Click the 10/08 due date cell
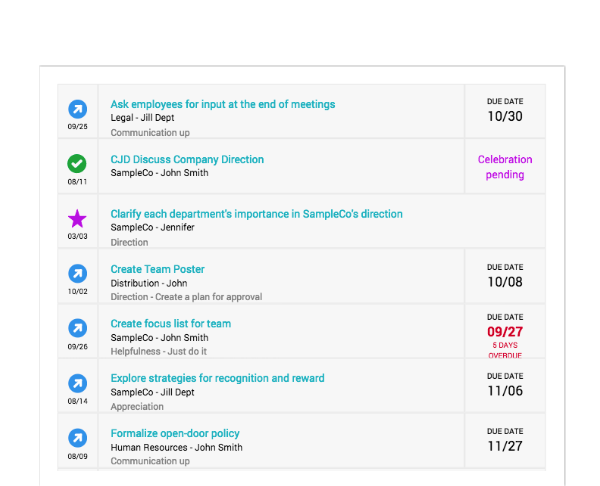600x486 pixels. (x=505, y=276)
